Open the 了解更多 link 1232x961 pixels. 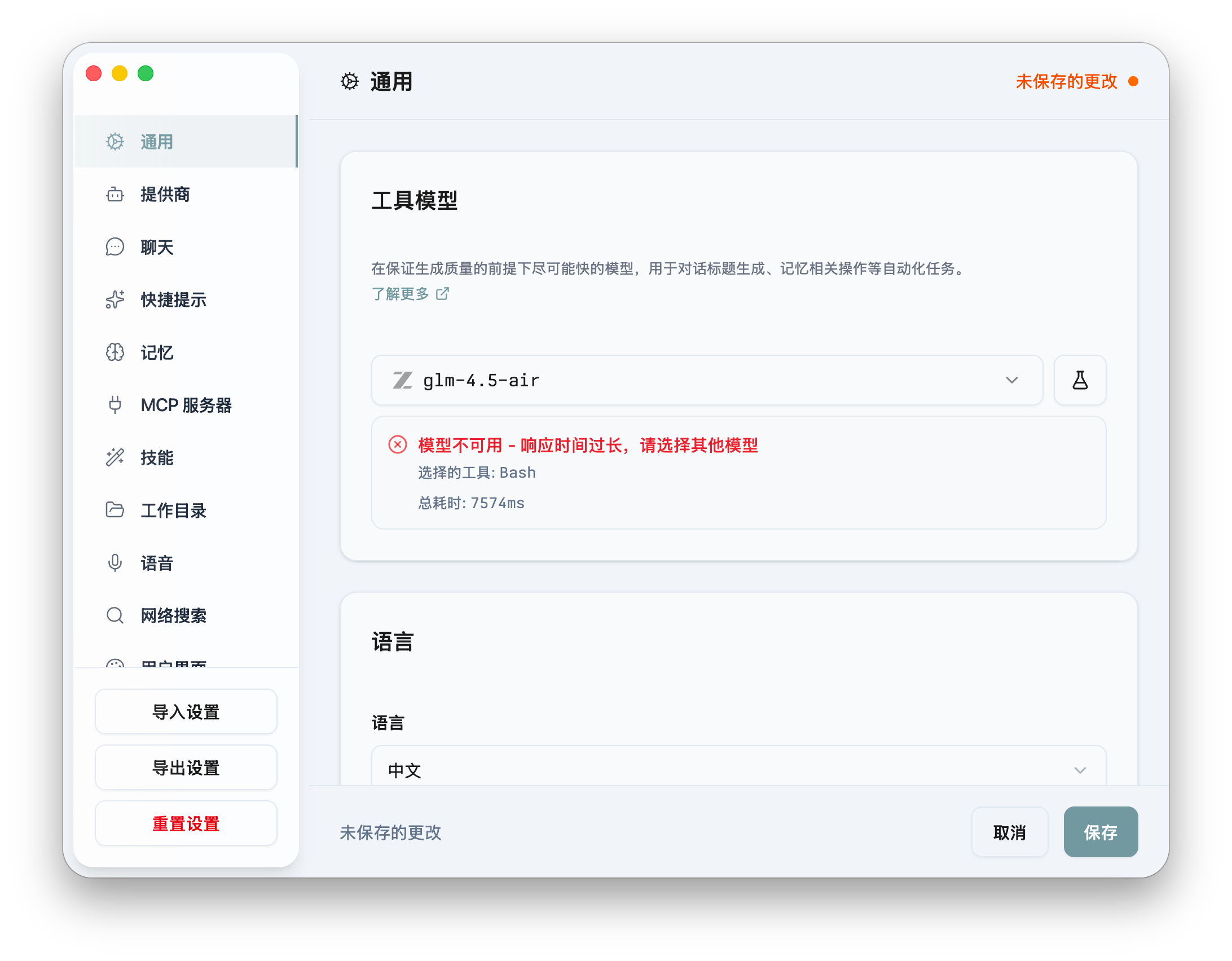point(402,294)
